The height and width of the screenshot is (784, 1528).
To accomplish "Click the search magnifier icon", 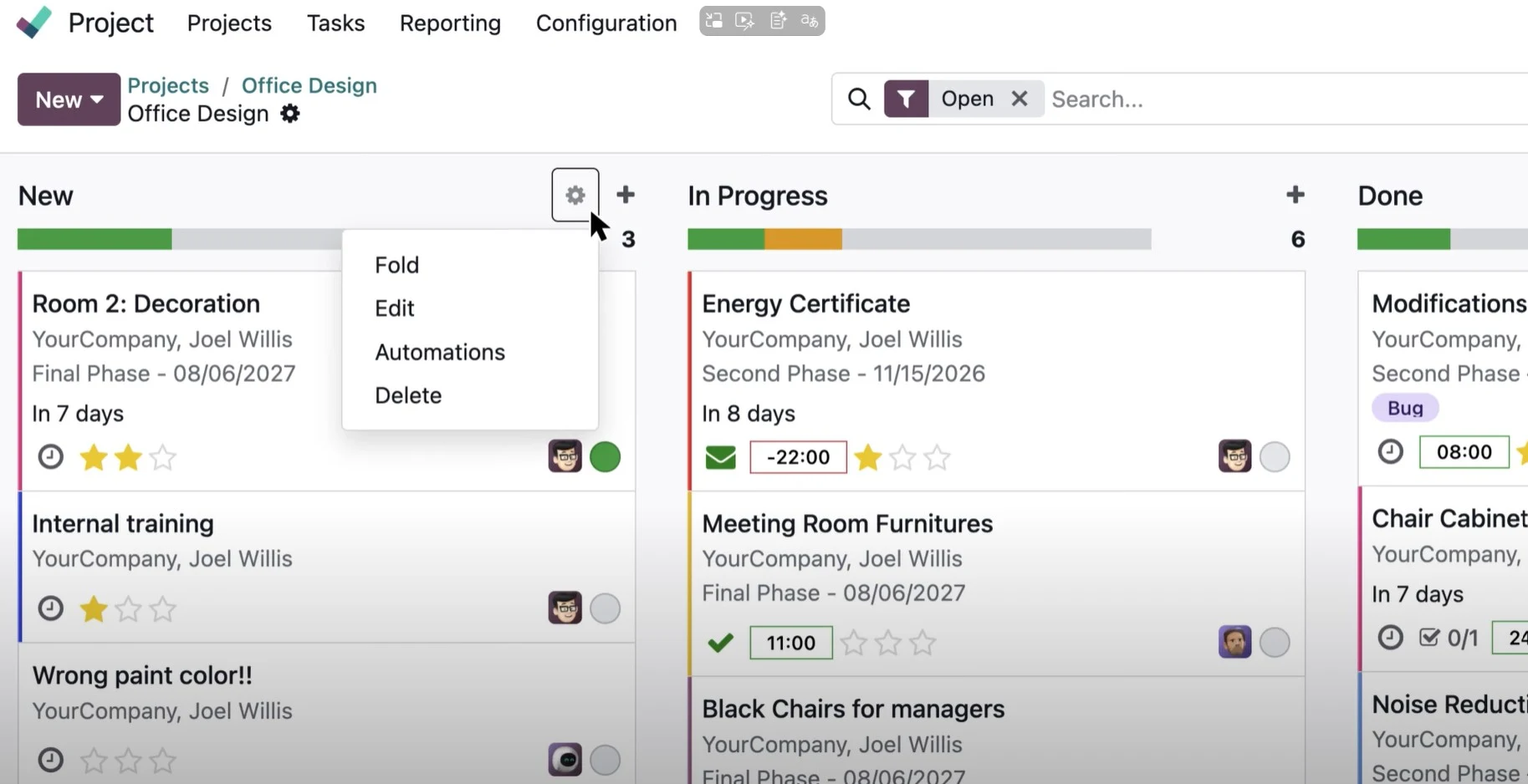I will point(858,99).
